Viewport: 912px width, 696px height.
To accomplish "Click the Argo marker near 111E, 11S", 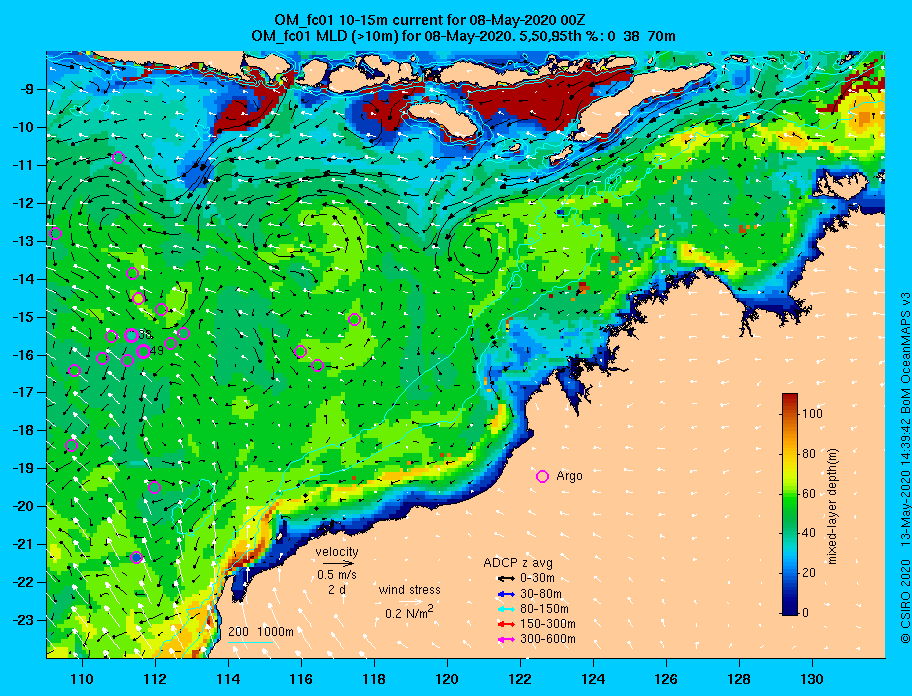I will click(119, 157).
